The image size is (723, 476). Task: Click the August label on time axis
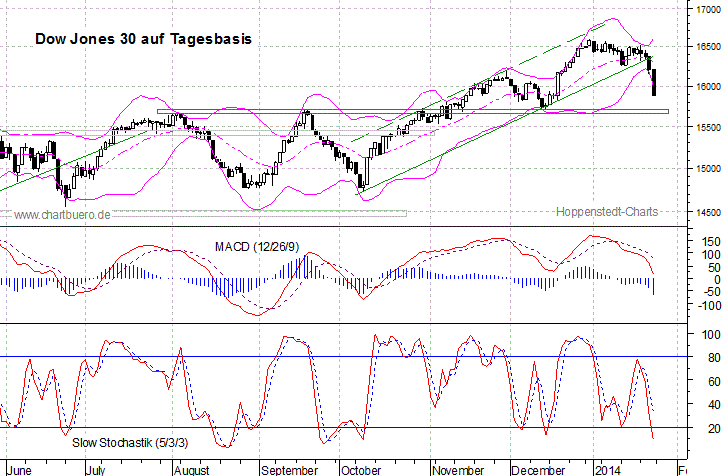[x=192, y=470]
